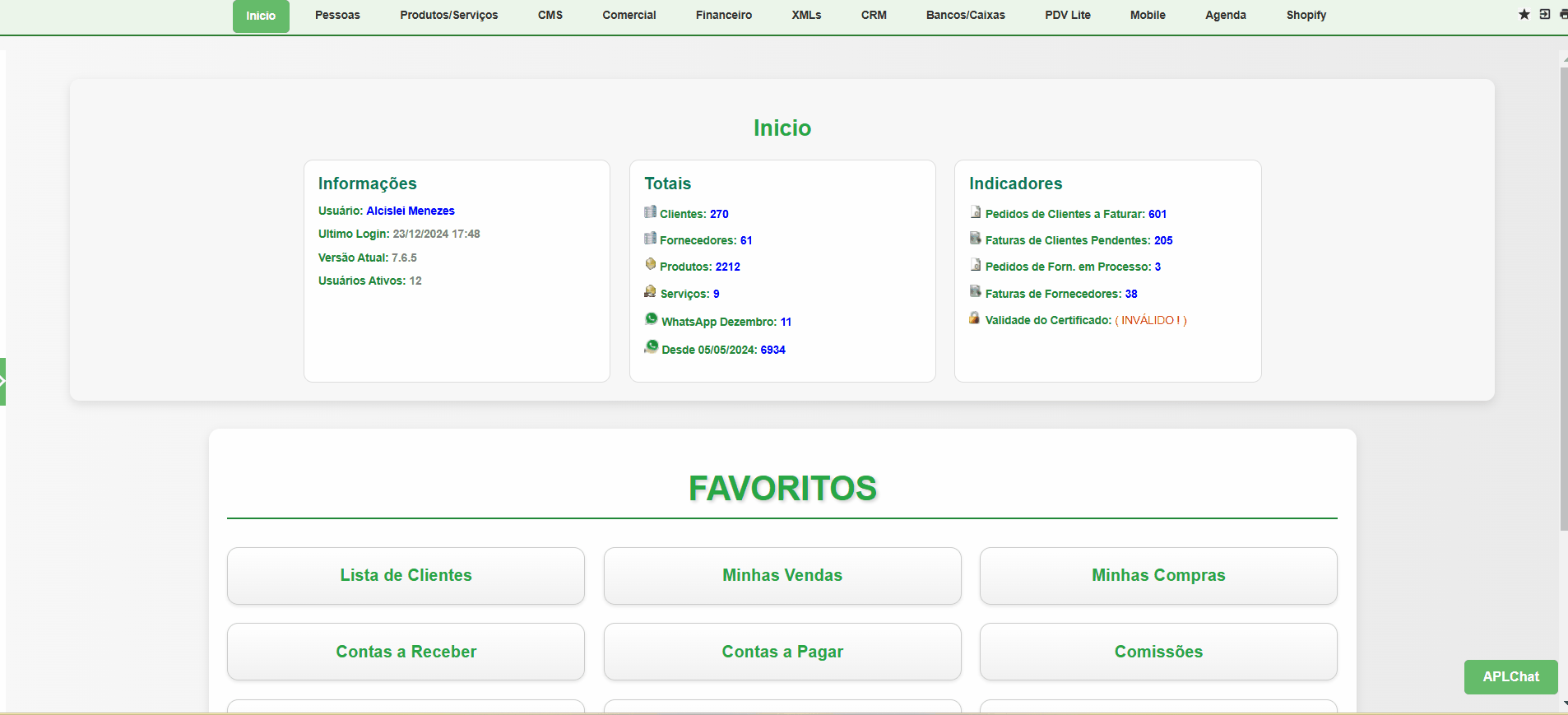Click the page vertical scrollbar
Image resolution: width=1568 pixels, height=715 pixels.
[1564, 299]
